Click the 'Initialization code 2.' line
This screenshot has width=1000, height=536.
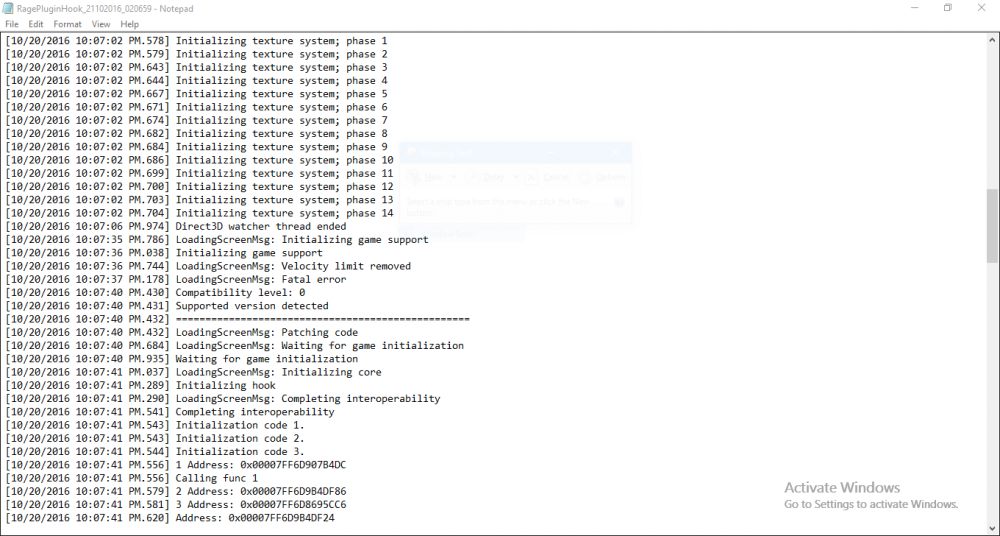point(156,438)
